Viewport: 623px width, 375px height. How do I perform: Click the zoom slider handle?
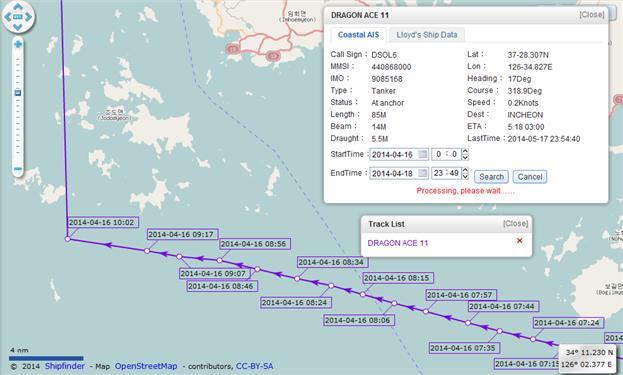click(x=17, y=93)
